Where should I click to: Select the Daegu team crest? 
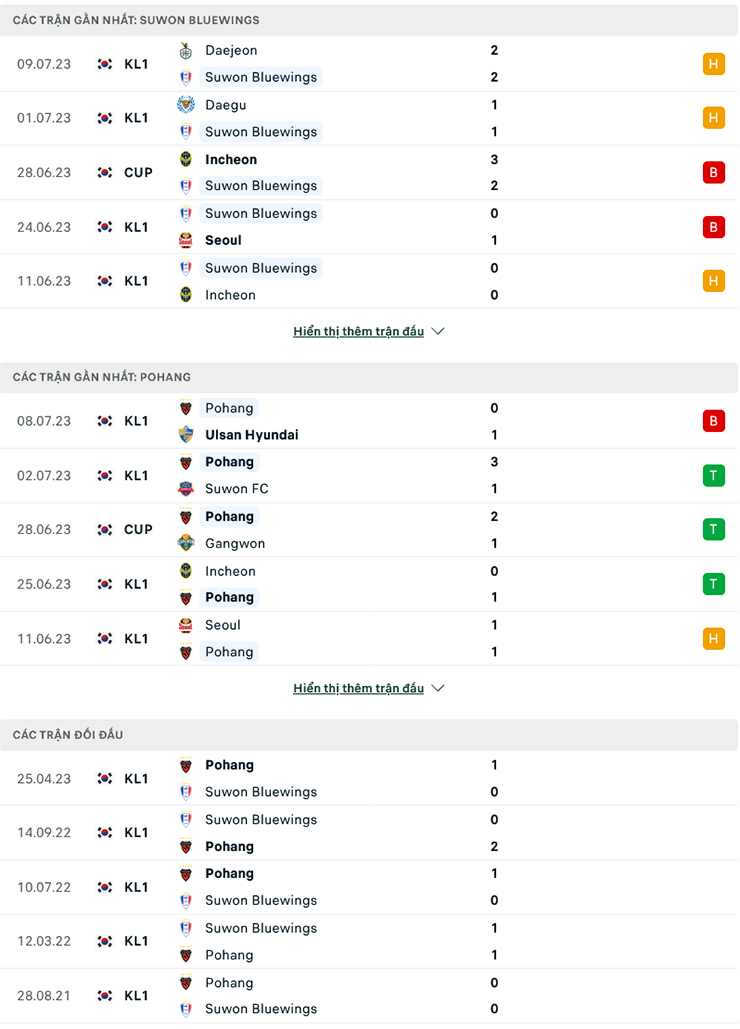pyautogui.click(x=184, y=104)
